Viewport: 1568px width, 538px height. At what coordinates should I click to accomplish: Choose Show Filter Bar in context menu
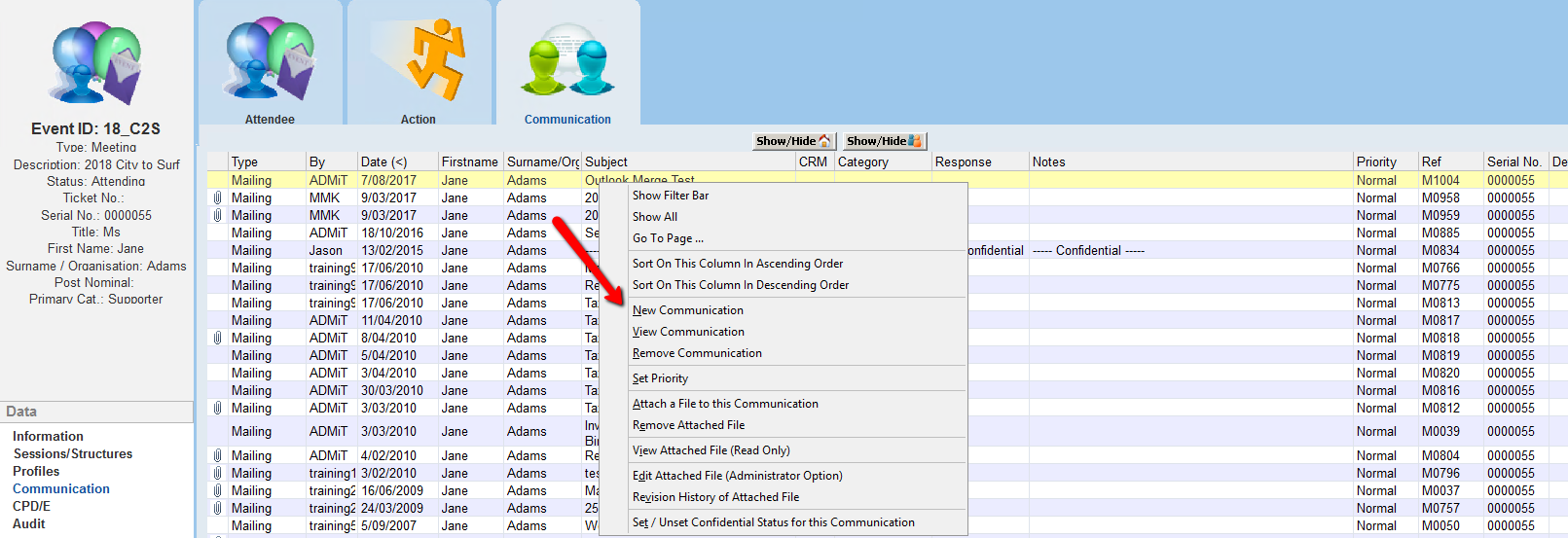[x=670, y=196]
